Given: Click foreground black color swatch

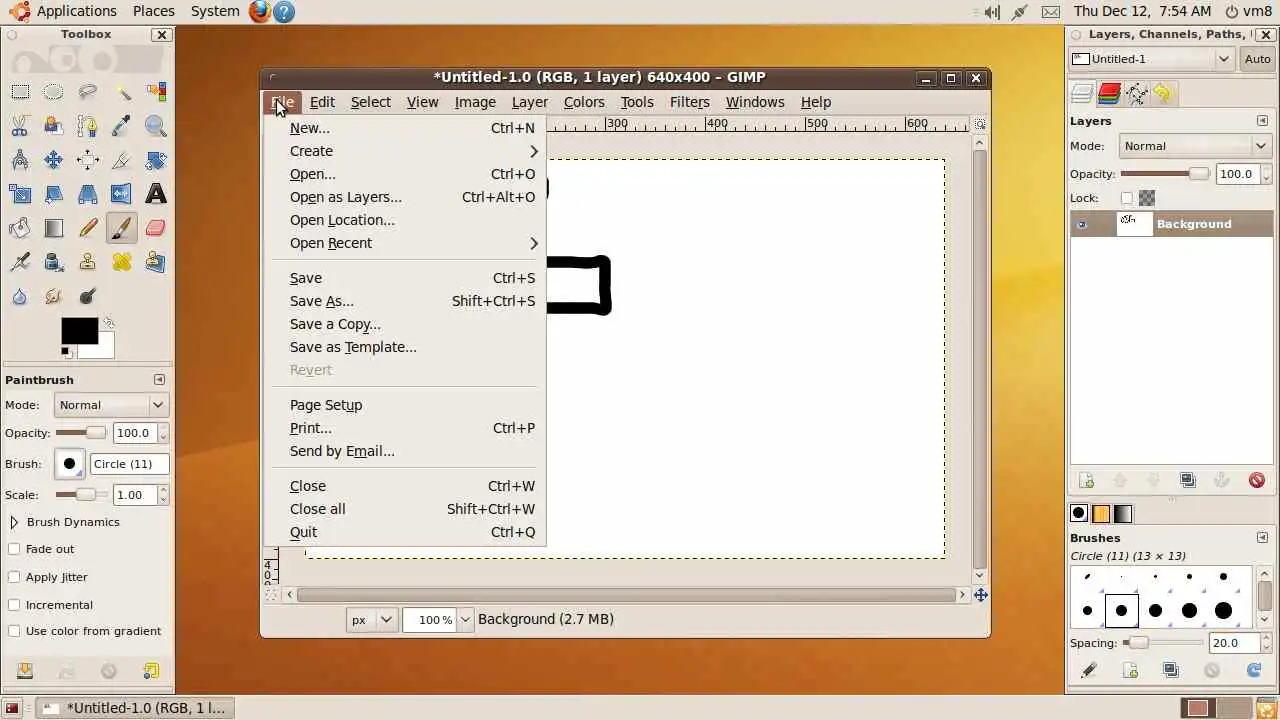Looking at the screenshot, I should coord(79,331).
